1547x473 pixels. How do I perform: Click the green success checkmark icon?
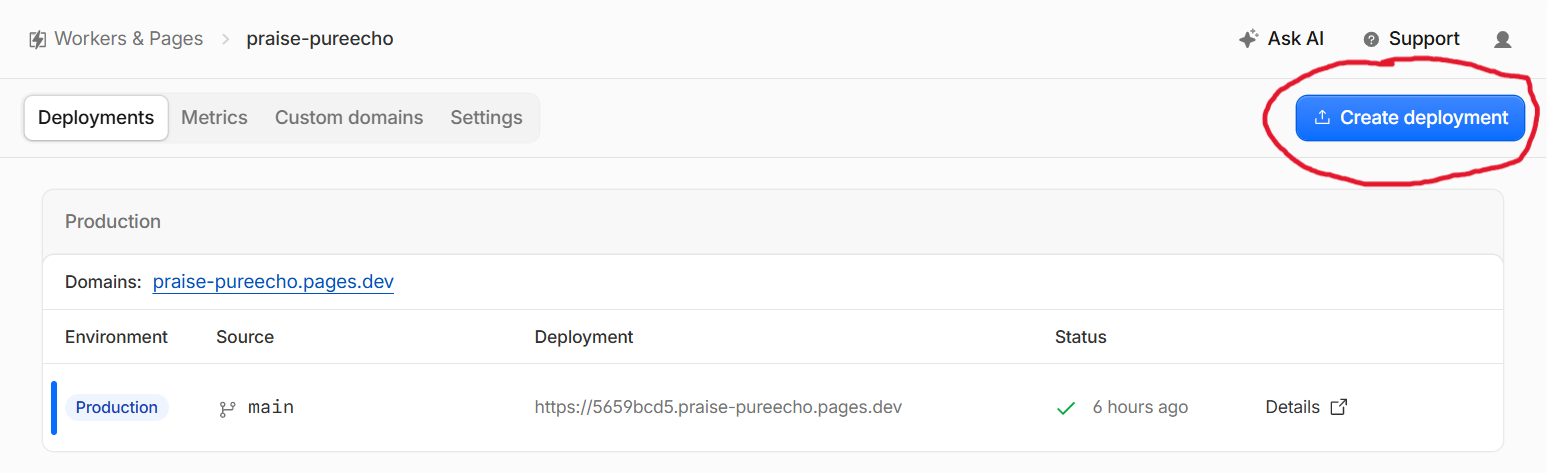pyautogui.click(x=1066, y=408)
